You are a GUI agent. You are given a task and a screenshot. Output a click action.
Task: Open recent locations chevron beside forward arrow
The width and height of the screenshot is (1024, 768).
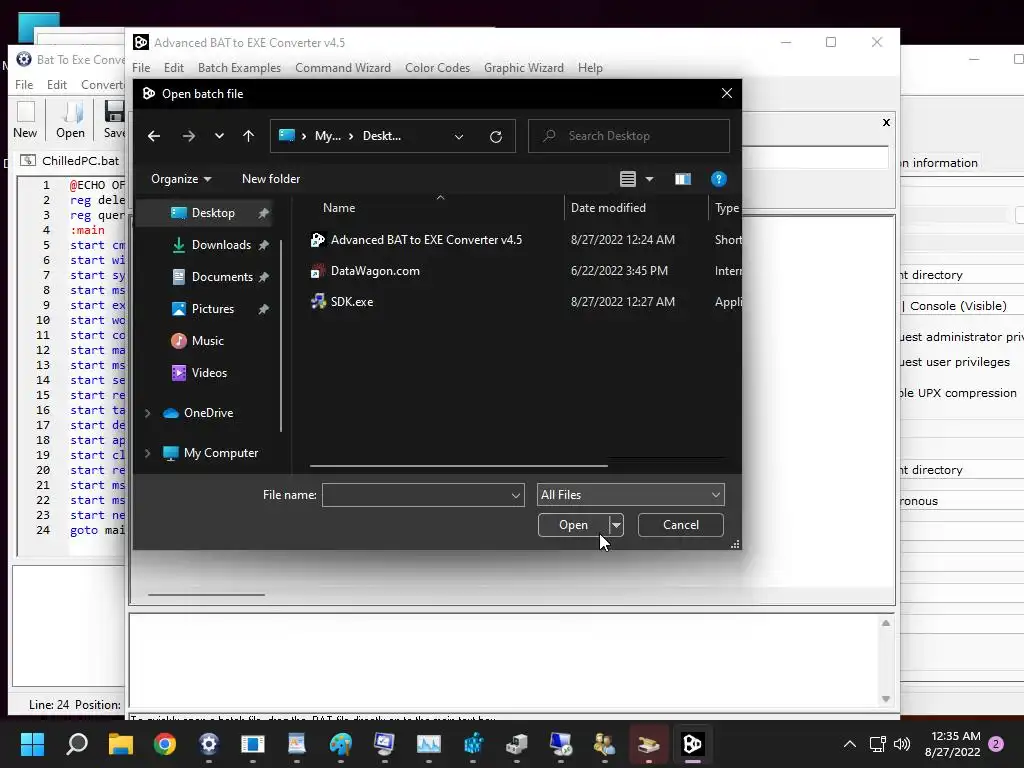[x=219, y=136]
